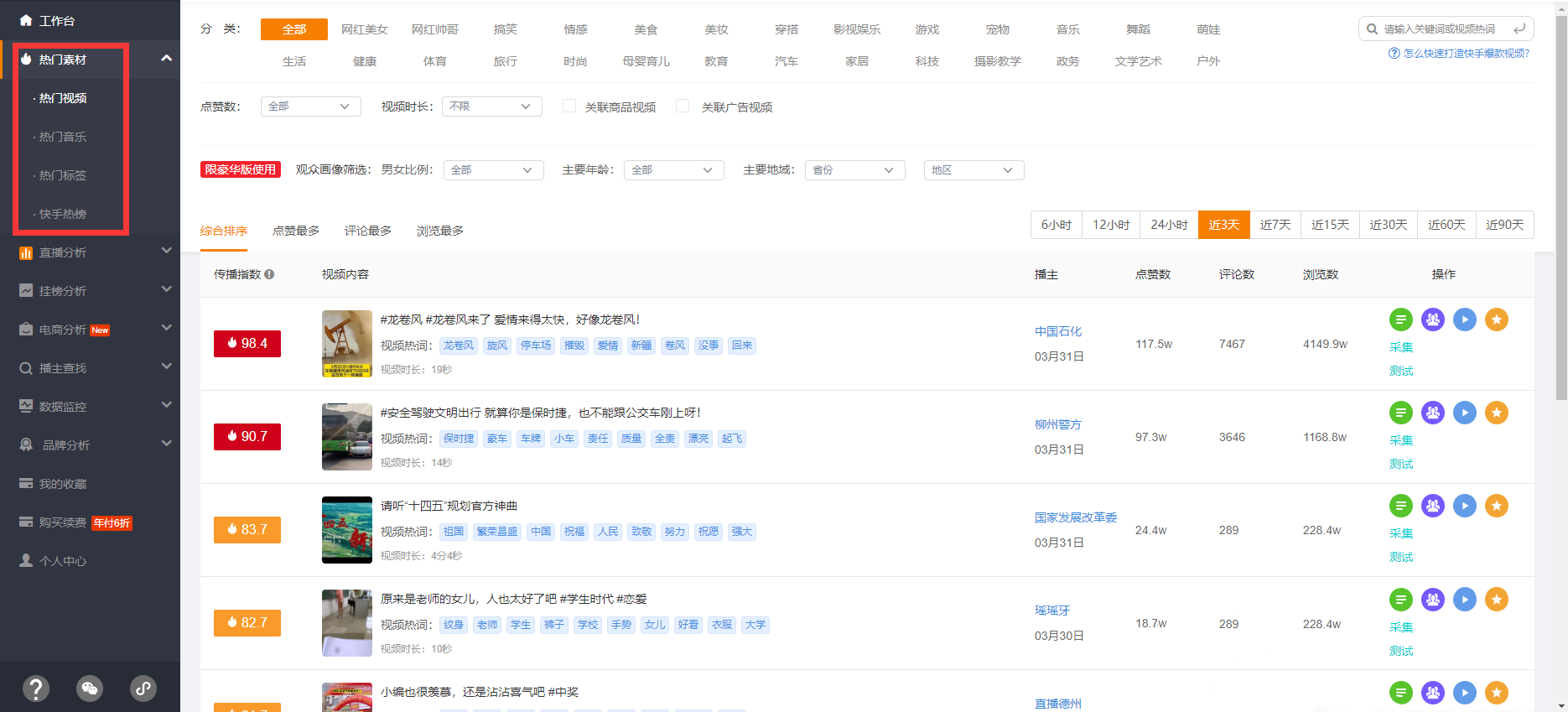This screenshot has height=712, width=1568.
Task: Select 近7天 time range
Action: click(1275, 225)
